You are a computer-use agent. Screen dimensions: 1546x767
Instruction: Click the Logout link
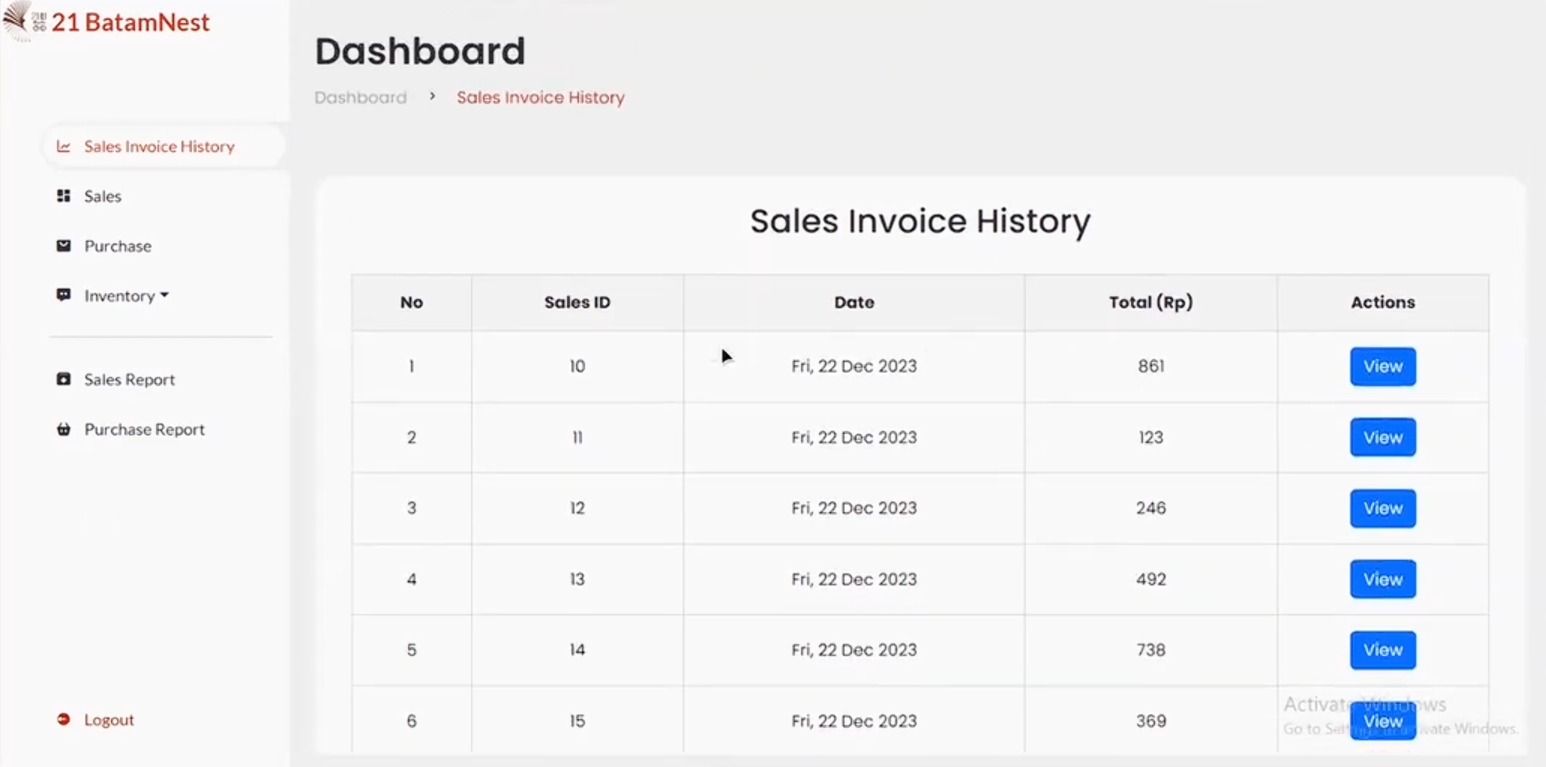tap(108, 720)
